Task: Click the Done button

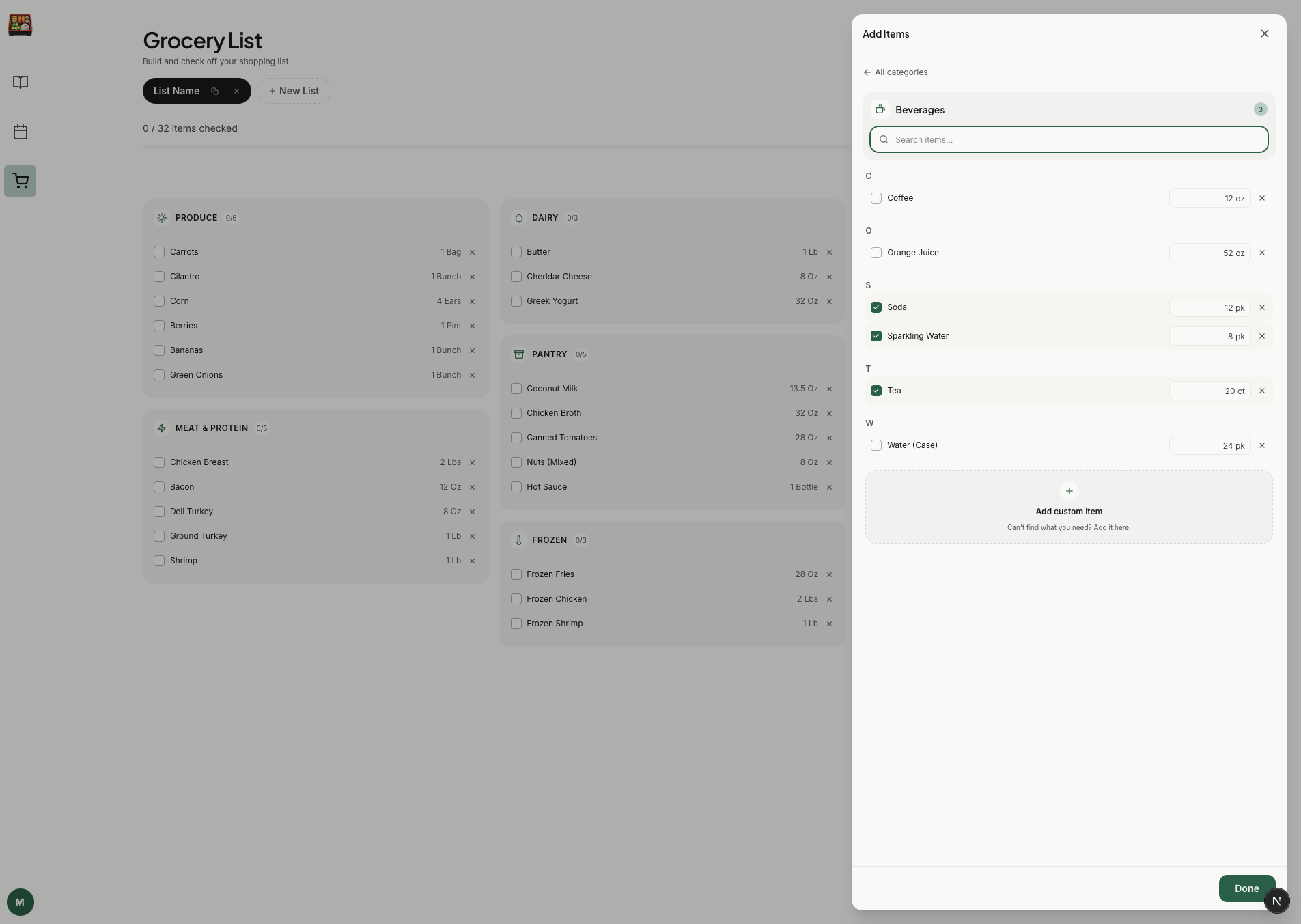Action: coord(1246,888)
